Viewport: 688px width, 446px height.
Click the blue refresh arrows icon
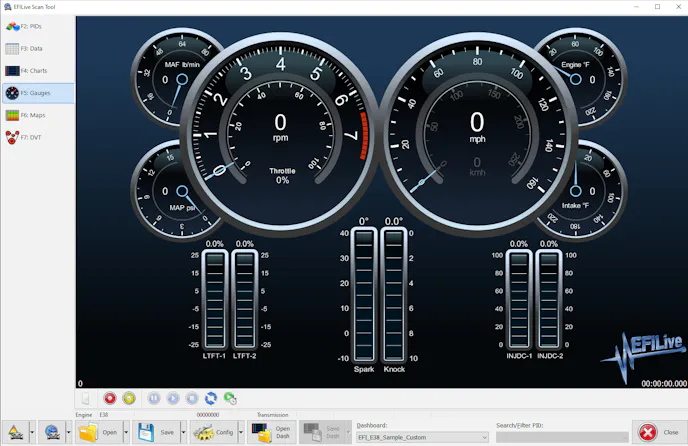click(211, 398)
